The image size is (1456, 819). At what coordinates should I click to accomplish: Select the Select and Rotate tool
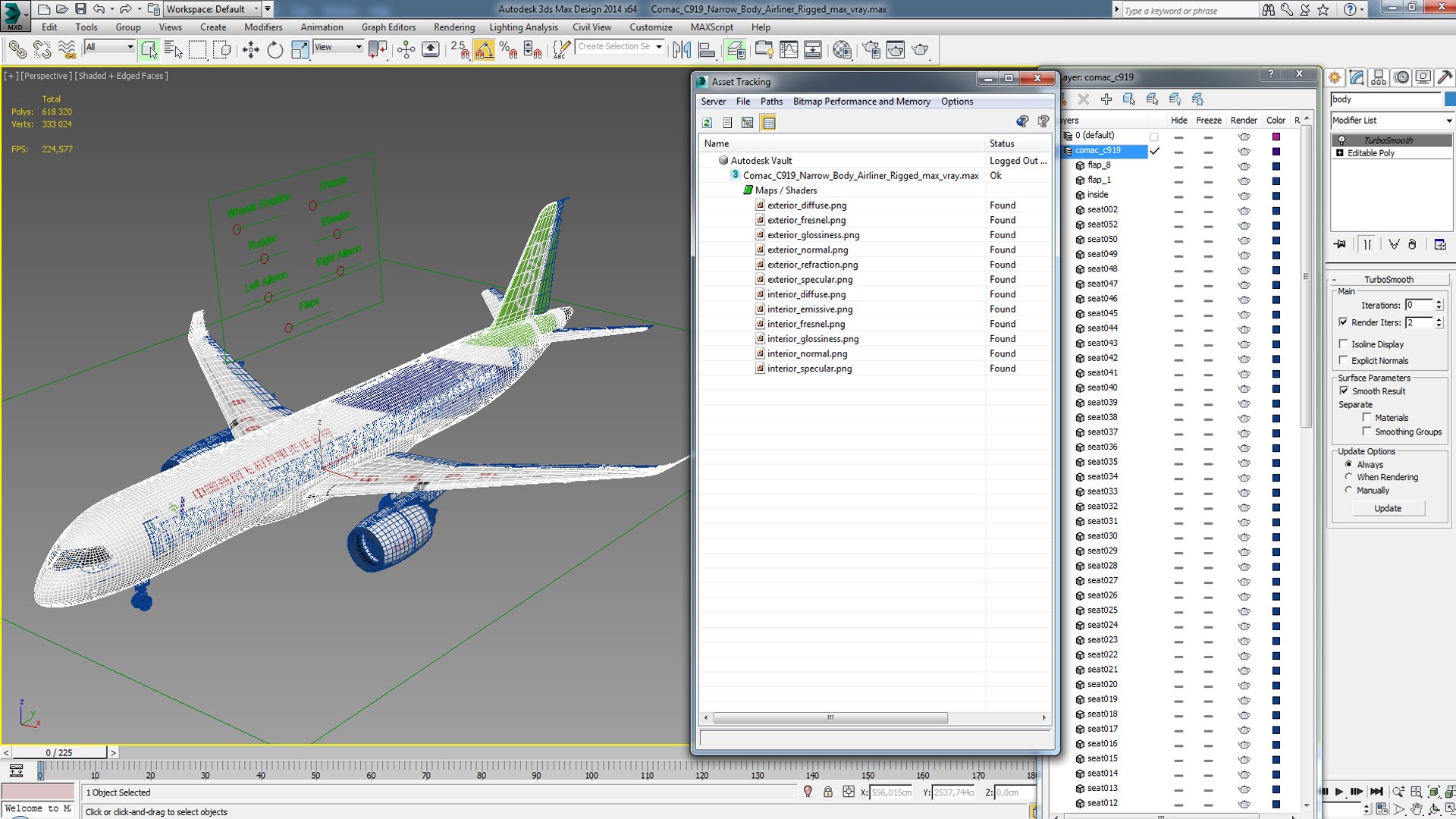pos(275,50)
